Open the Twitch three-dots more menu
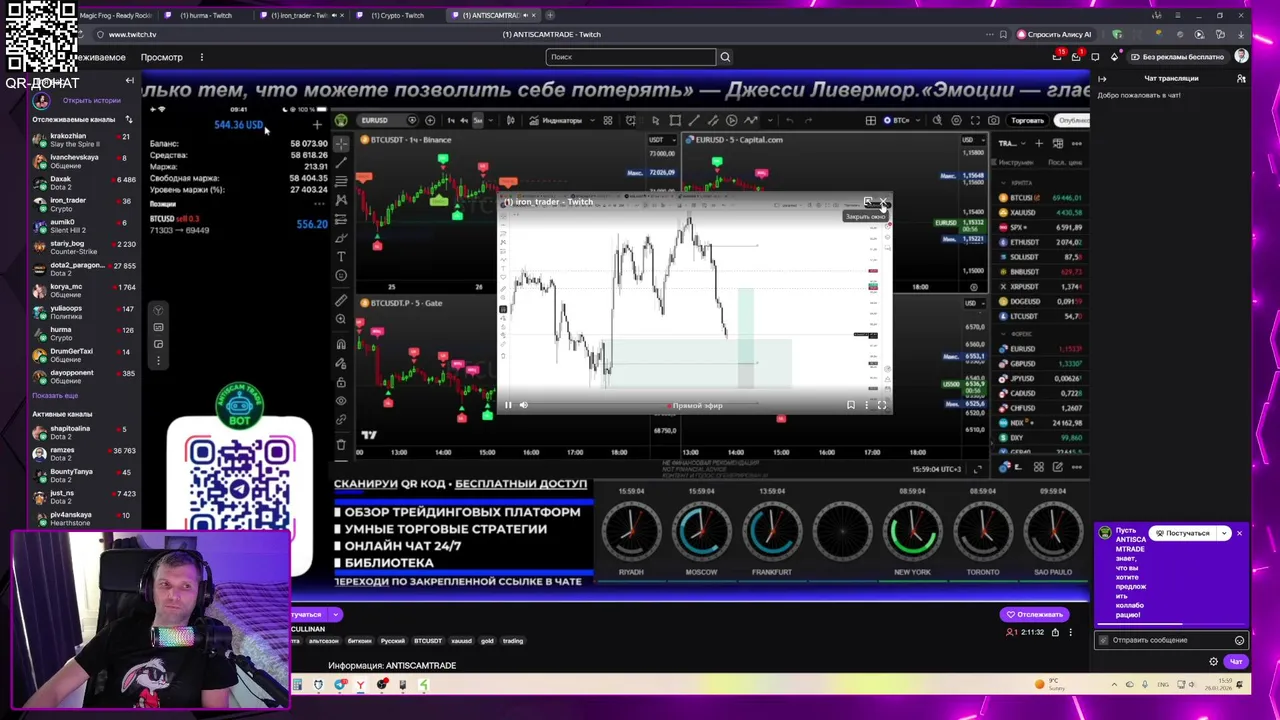 [x=201, y=57]
